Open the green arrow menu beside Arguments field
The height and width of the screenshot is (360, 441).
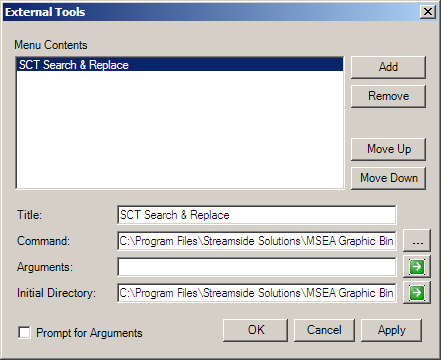(417, 267)
